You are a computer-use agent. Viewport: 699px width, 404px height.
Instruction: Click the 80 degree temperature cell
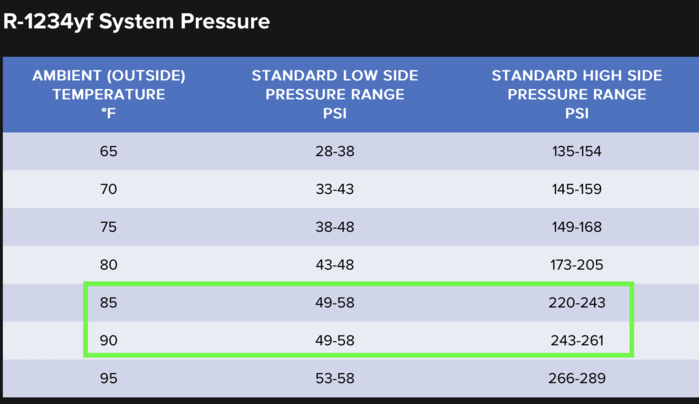pyautogui.click(x=109, y=265)
